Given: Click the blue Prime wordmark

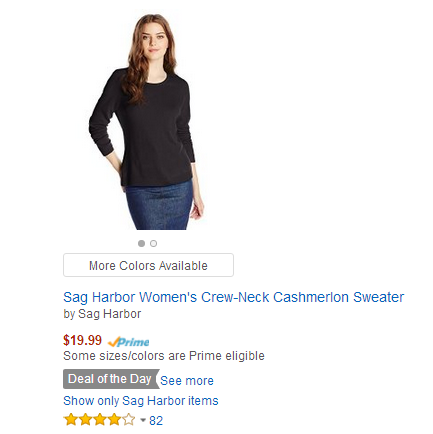Looking at the screenshot, I should pos(133,342).
